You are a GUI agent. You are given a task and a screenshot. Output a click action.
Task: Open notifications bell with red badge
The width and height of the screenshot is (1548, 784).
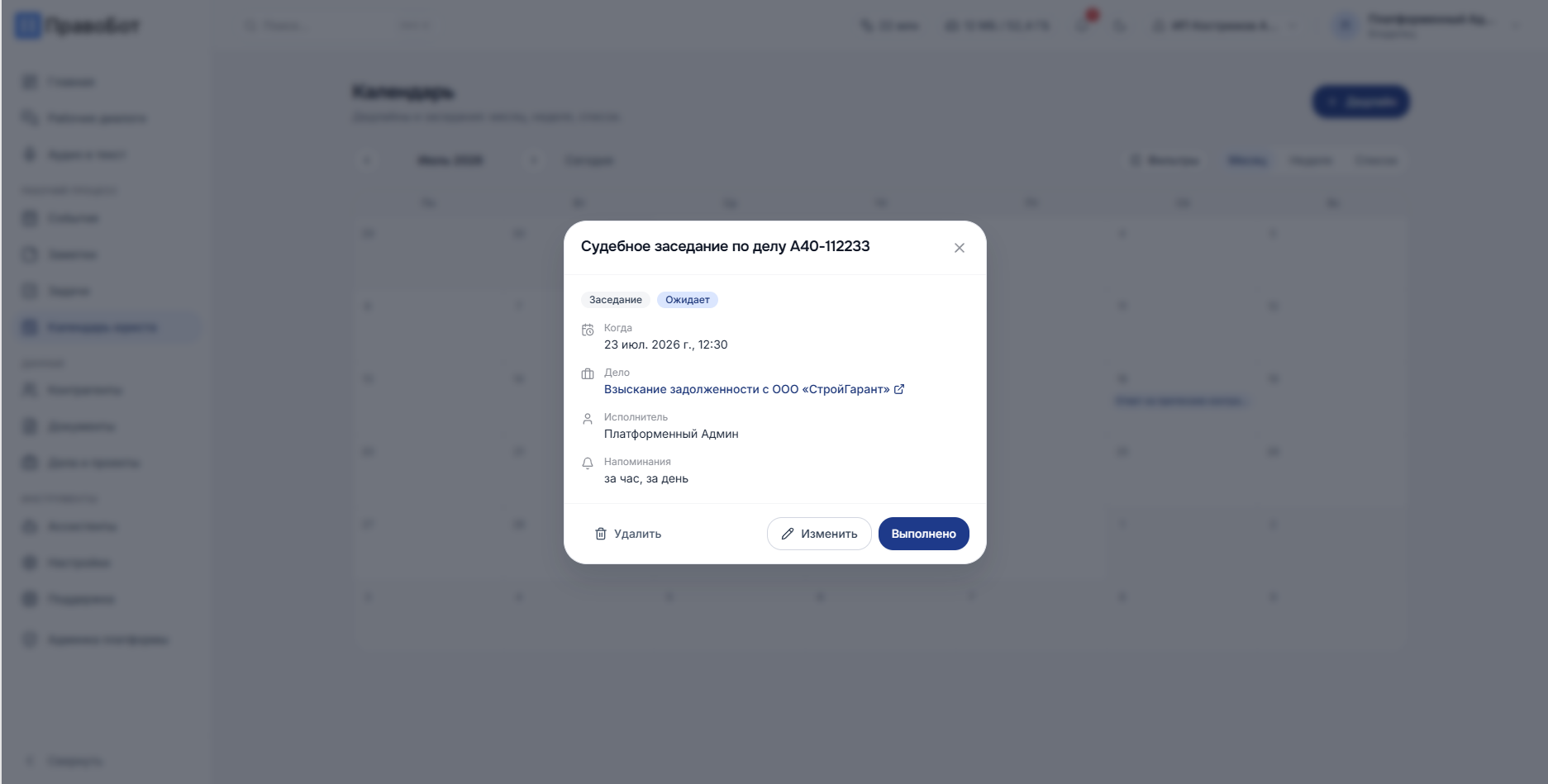pyautogui.click(x=1084, y=25)
